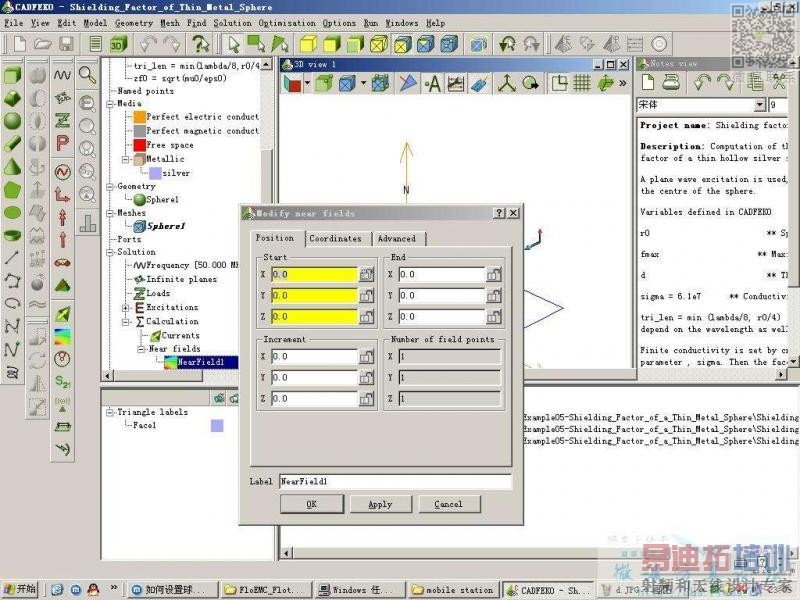This screenshot has height=600, width=800.
Task: Click the axes icon in 3D view toolbar
Action: (x=507, y=83)
